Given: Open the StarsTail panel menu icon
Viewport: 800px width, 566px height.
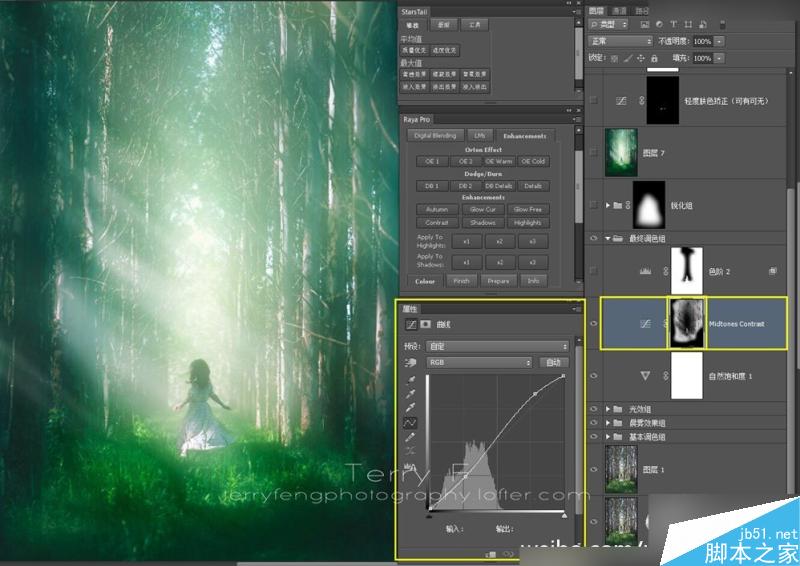Looking at the screenshot, I should [x=577, y=11].
